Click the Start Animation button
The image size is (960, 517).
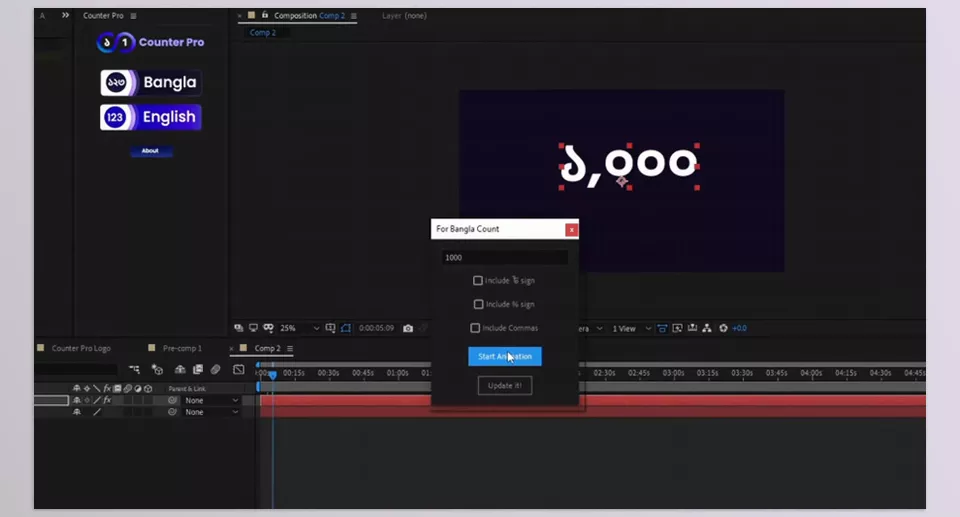[x=504, y=356]
